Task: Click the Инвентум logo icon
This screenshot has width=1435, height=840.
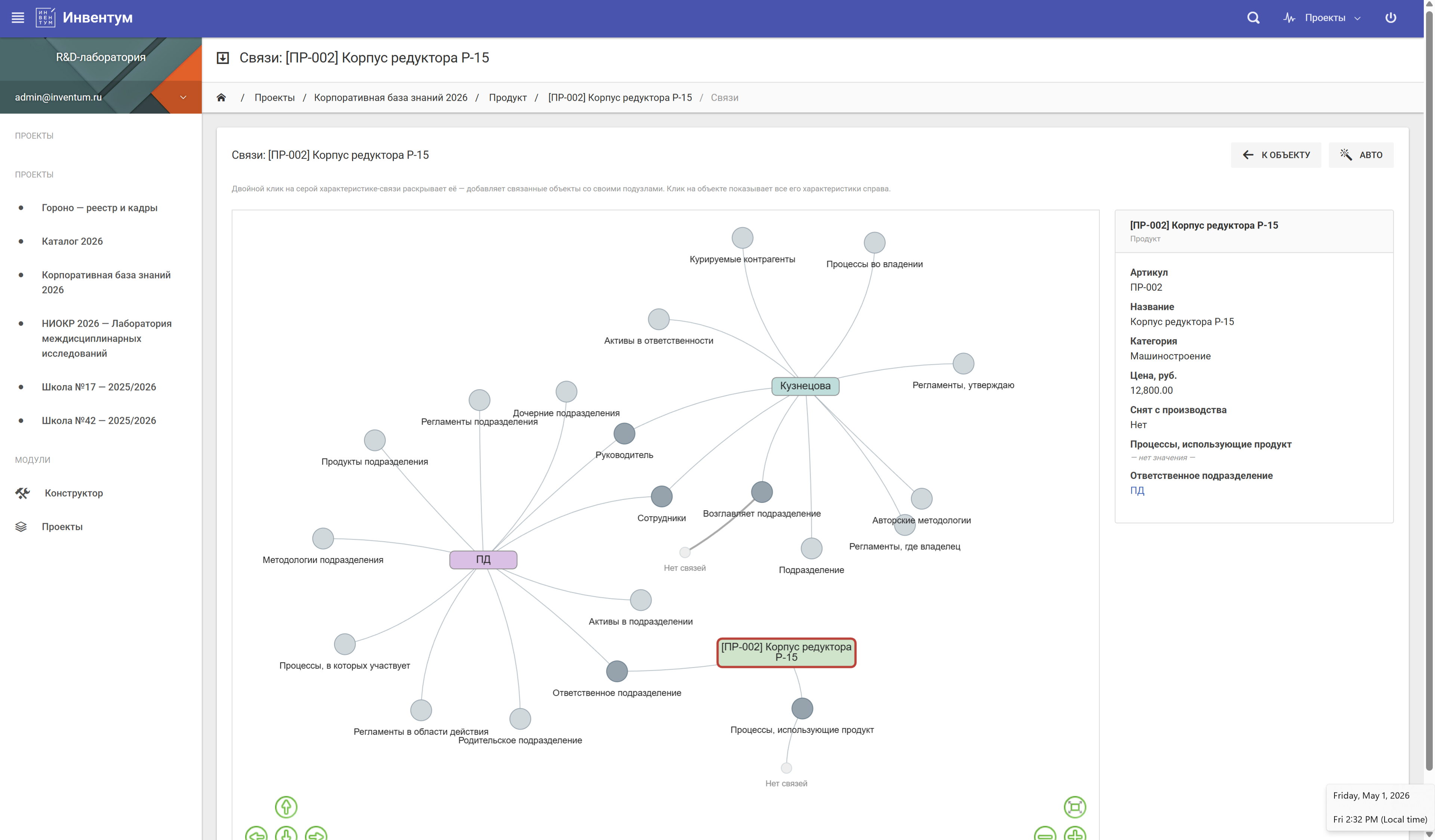Action: tap(45, 18)
